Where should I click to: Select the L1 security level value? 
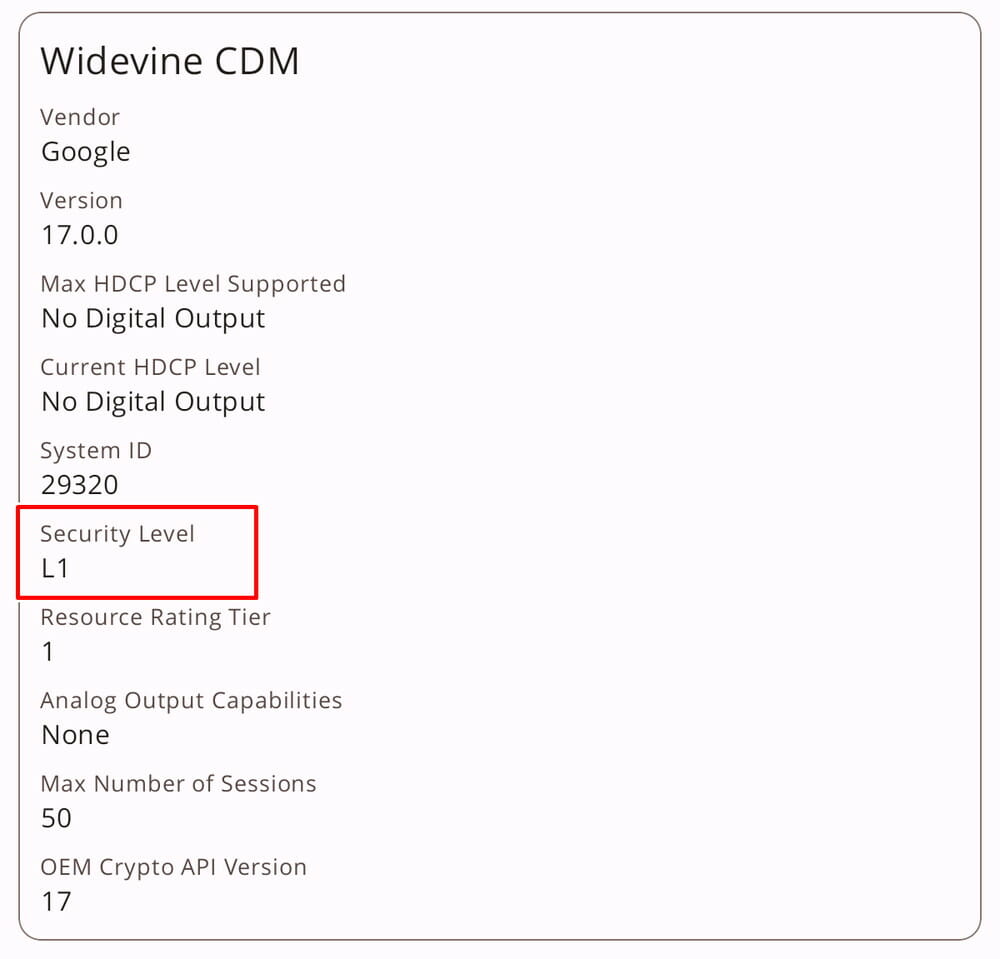(56, 569)
